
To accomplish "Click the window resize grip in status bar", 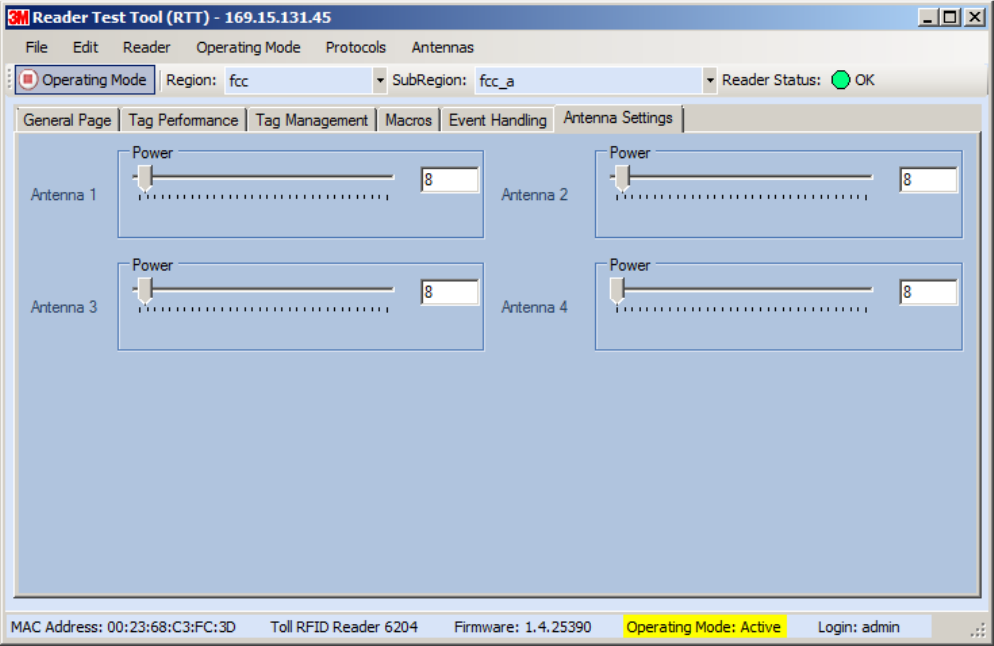I will (x=979, y=630).
